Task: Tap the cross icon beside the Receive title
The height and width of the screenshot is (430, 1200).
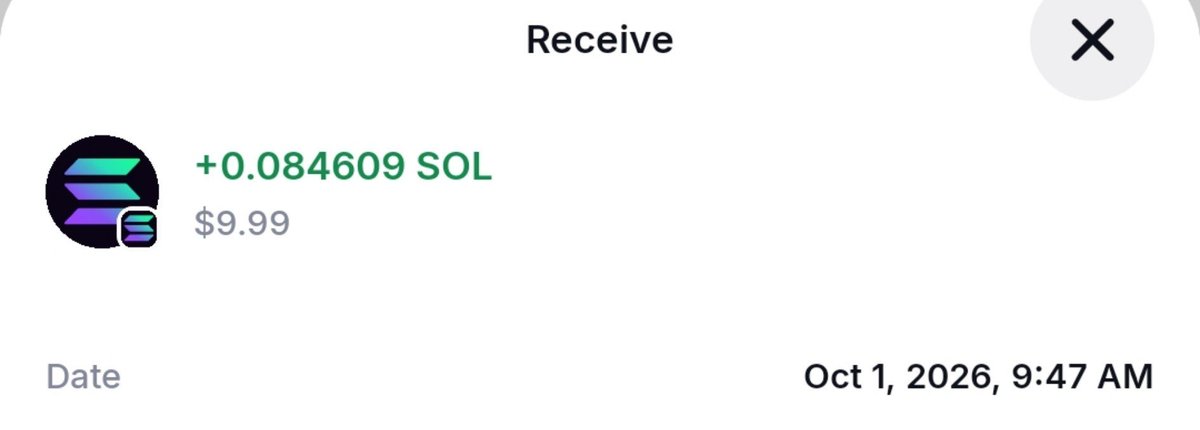Action: 1092,41
